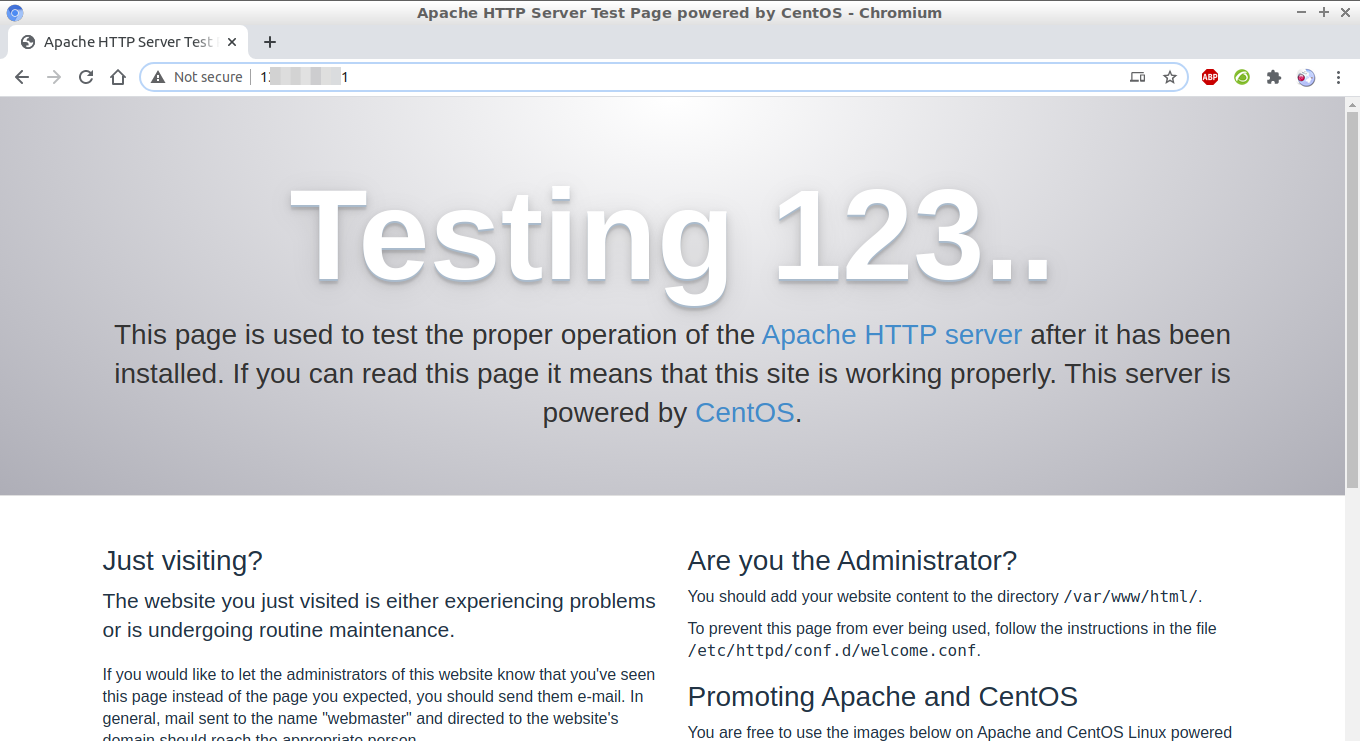
Task: Click inside the address bar URL field
Action: tap(700, 77)
